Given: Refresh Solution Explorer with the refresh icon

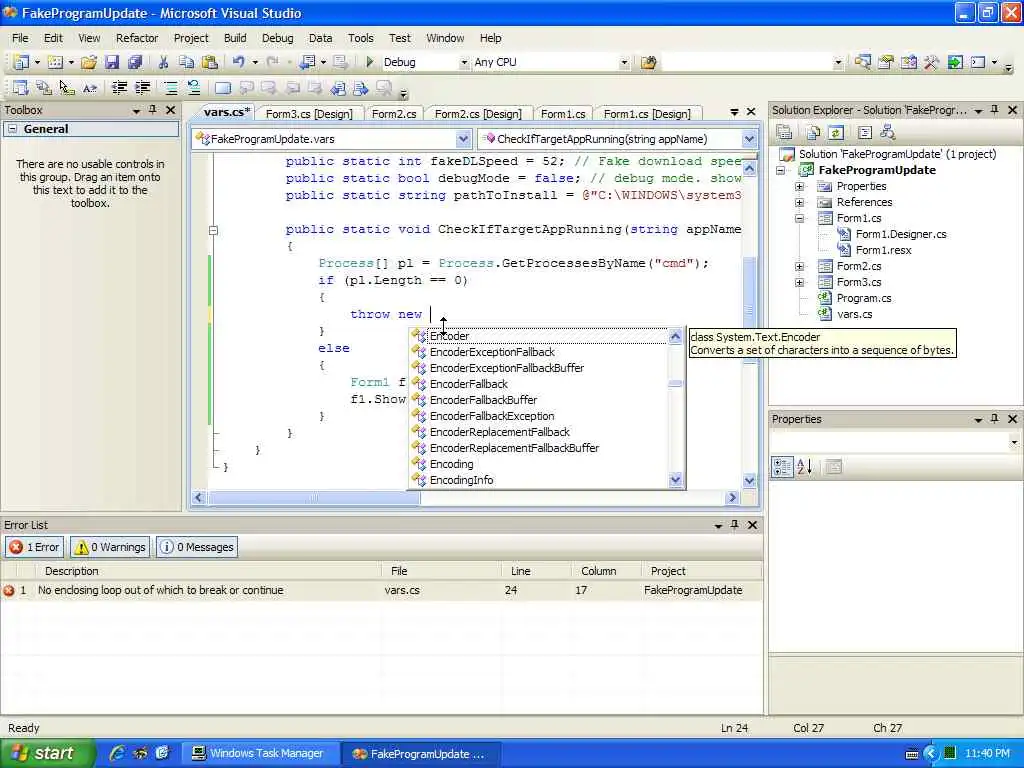Looking at the screenshot, I should pos(836,133).
